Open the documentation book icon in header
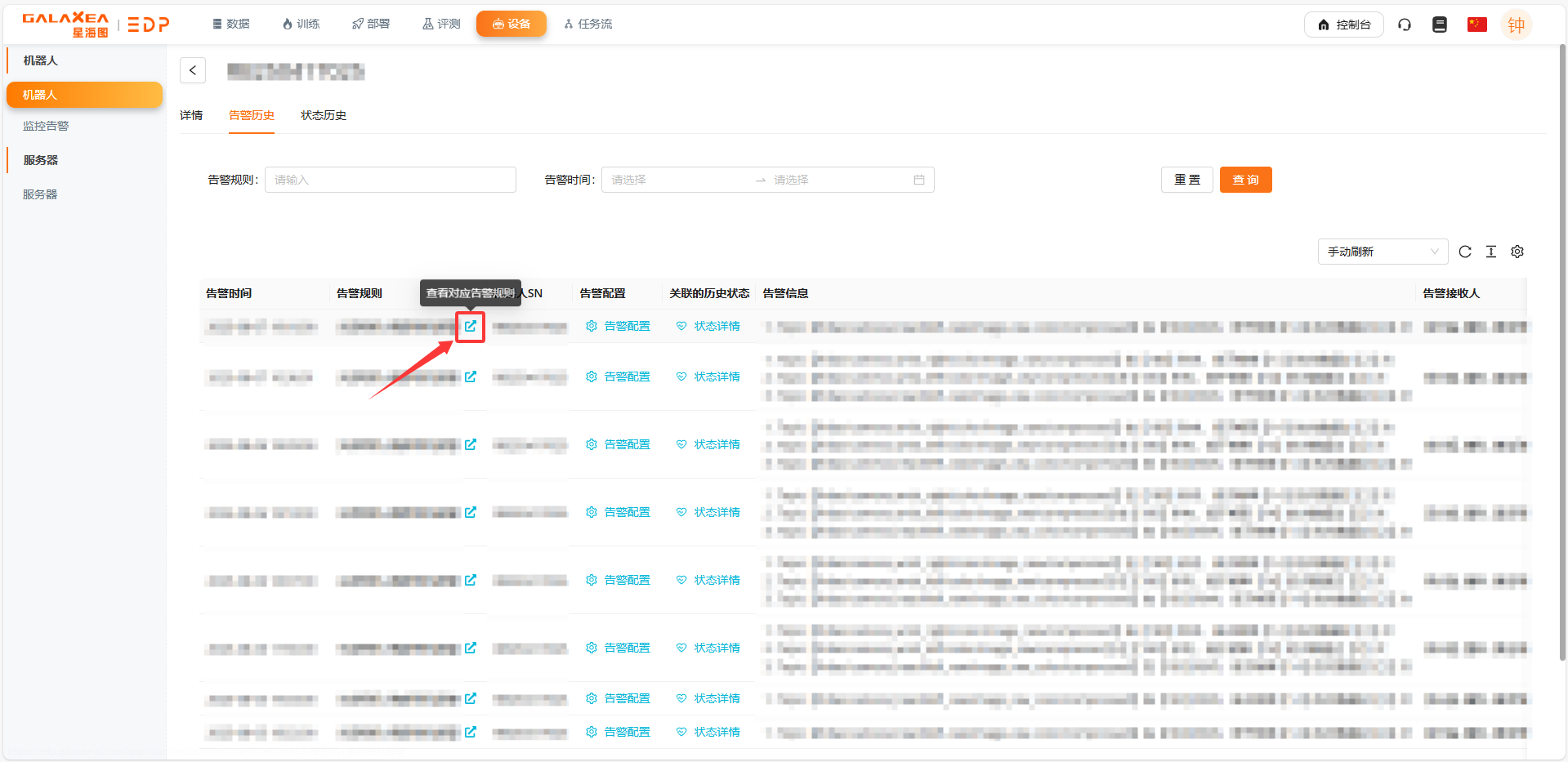The height and width of the screenshot is (762, 1568). click(1440, 25)
